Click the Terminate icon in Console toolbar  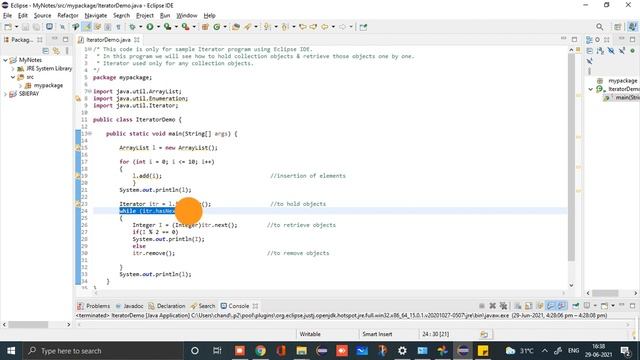[482, 306]
